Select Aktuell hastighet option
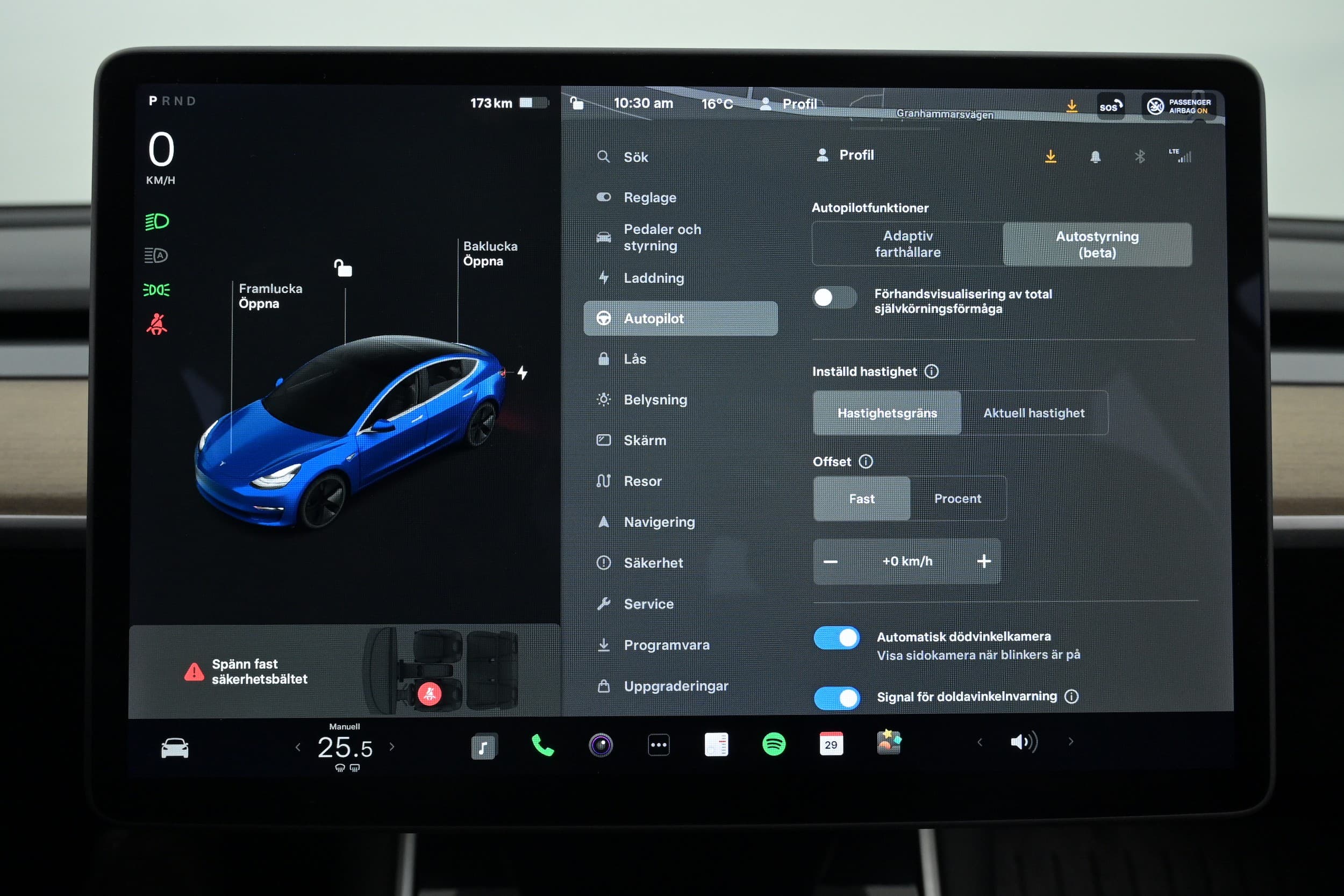 coord(1034,413)
